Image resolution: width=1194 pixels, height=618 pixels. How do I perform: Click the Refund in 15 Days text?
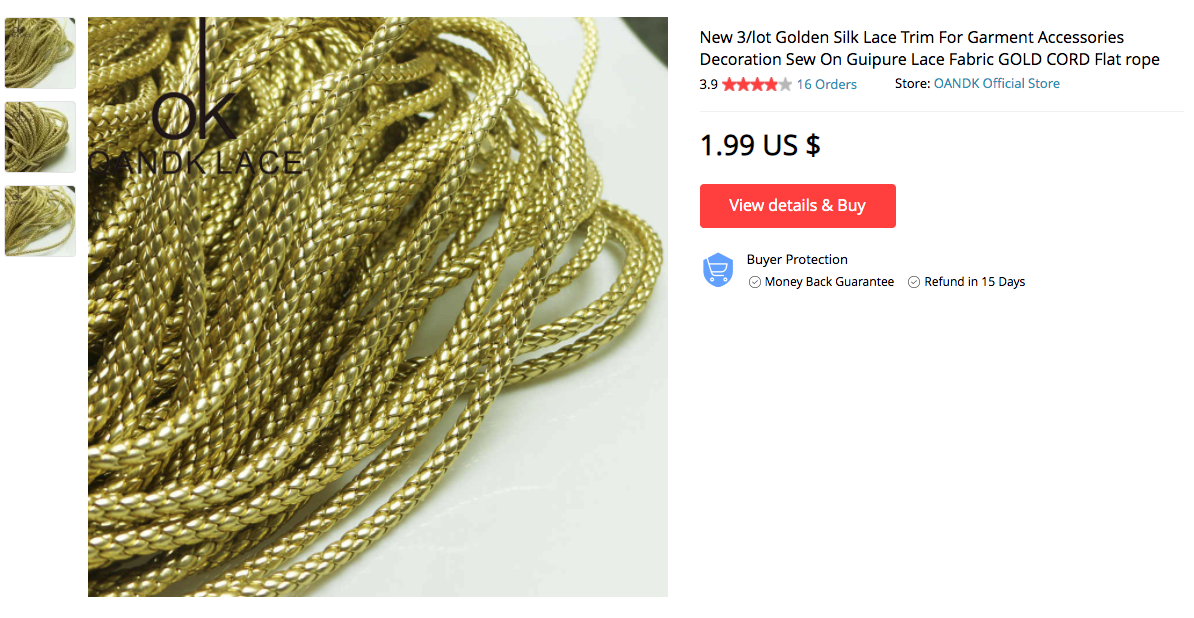[974, 282]
